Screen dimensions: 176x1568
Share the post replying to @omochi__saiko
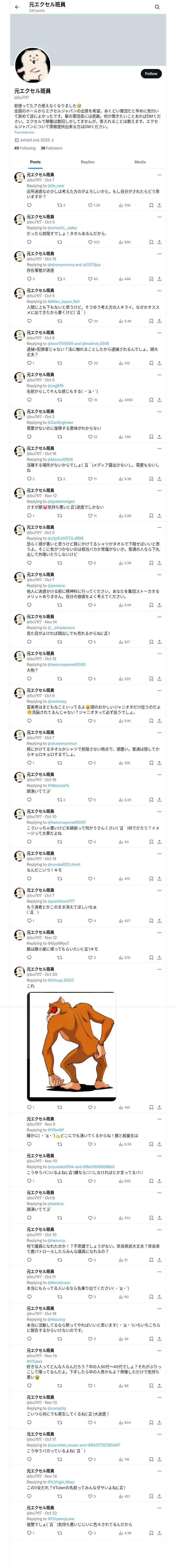pyautogui.click(x=159, y=242)
